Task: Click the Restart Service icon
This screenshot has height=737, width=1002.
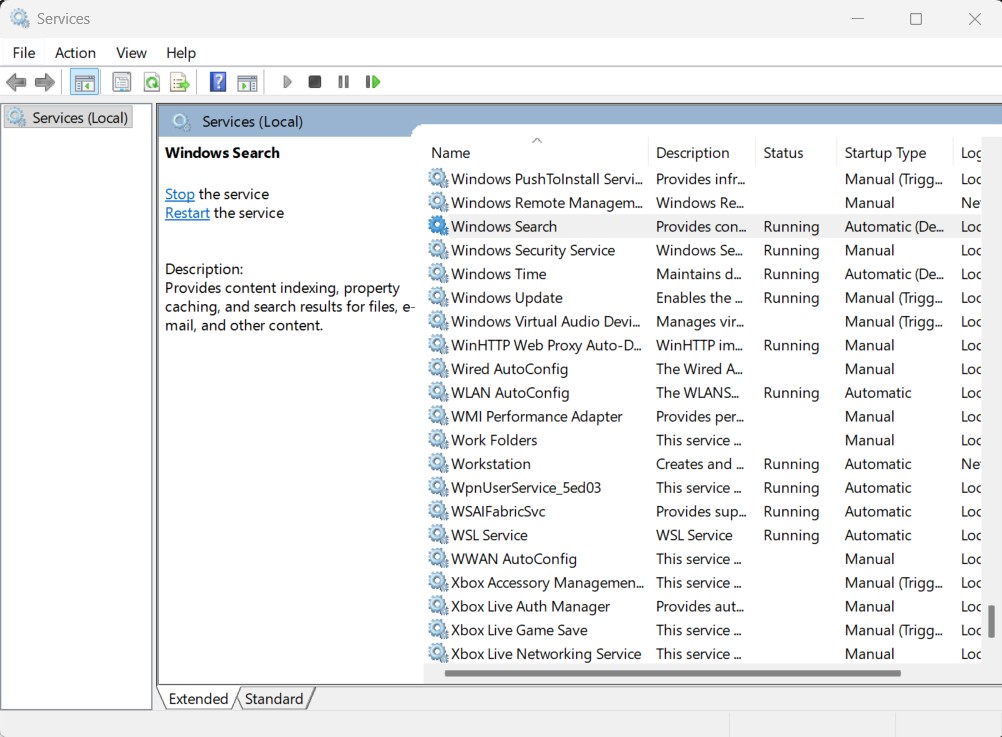Action: tap(373, 82)
